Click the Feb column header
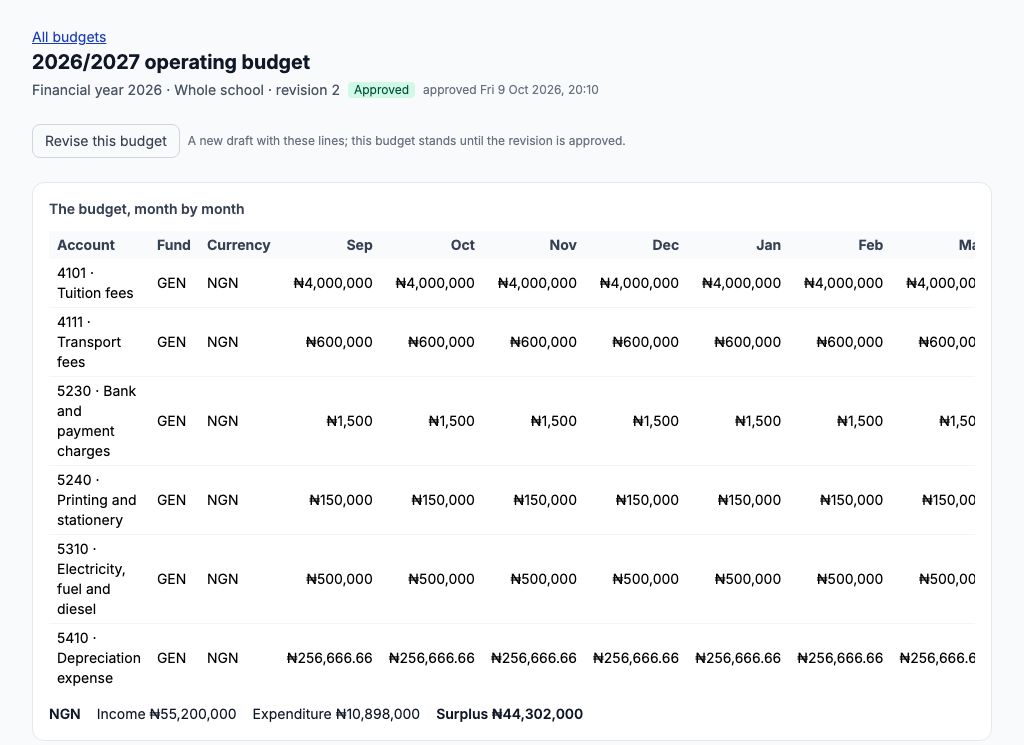 [x=871, y=245]
